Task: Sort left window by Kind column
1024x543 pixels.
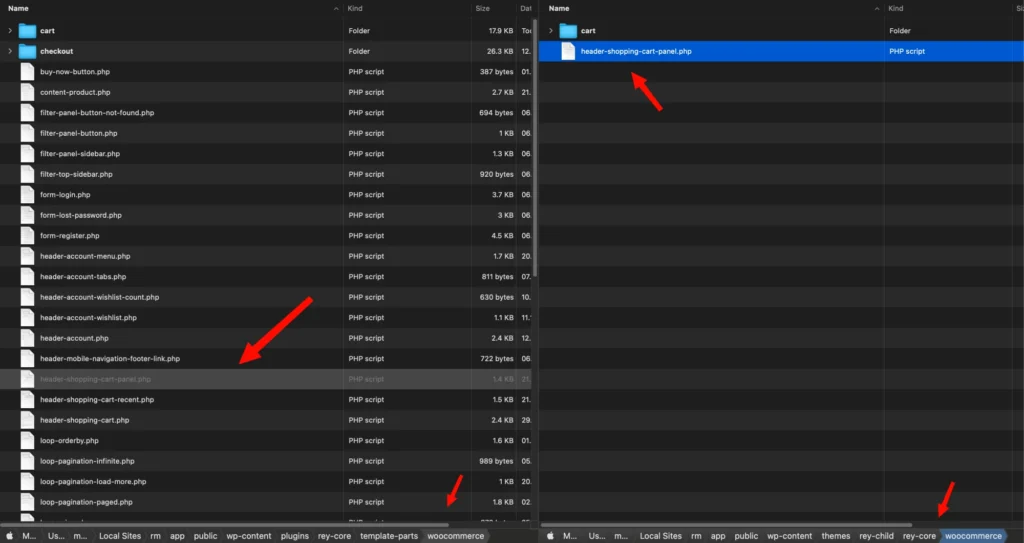Action: (x=355, y=8)
